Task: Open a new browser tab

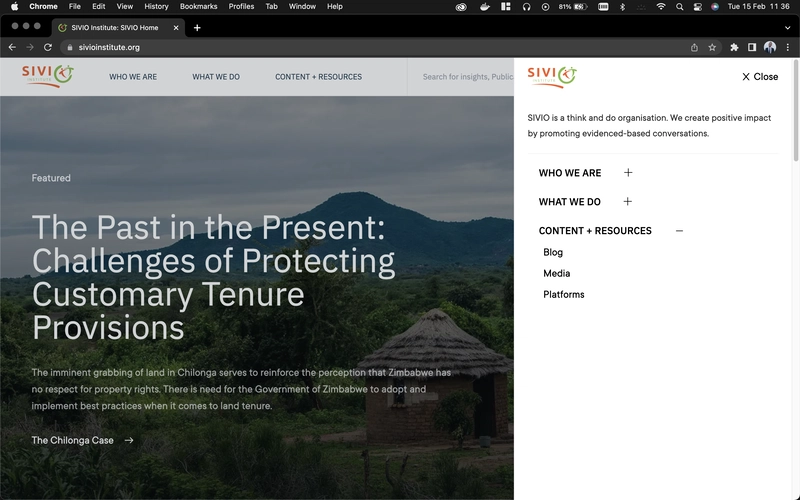Action: pyautogui.click(x=197, y=27)
